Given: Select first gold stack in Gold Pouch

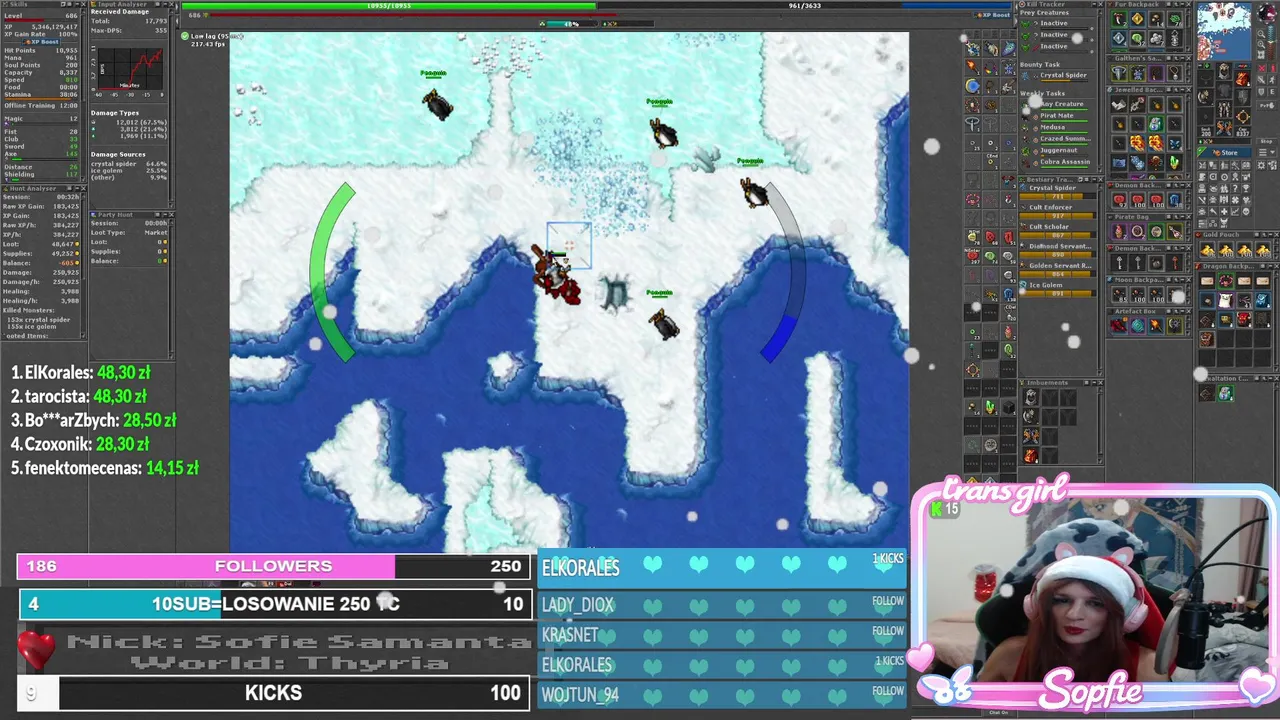Looking at the screenshot, I should click(1207, 251).
